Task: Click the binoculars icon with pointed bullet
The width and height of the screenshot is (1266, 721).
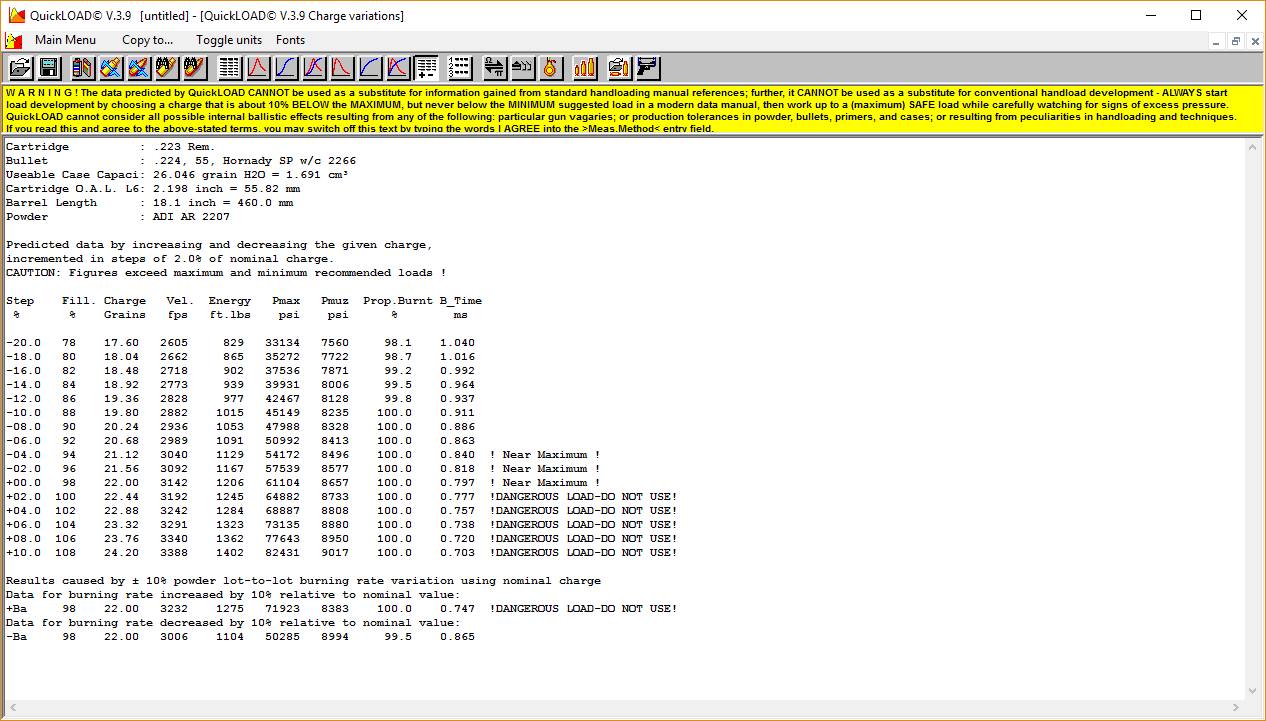Action: tap(195, 68)
